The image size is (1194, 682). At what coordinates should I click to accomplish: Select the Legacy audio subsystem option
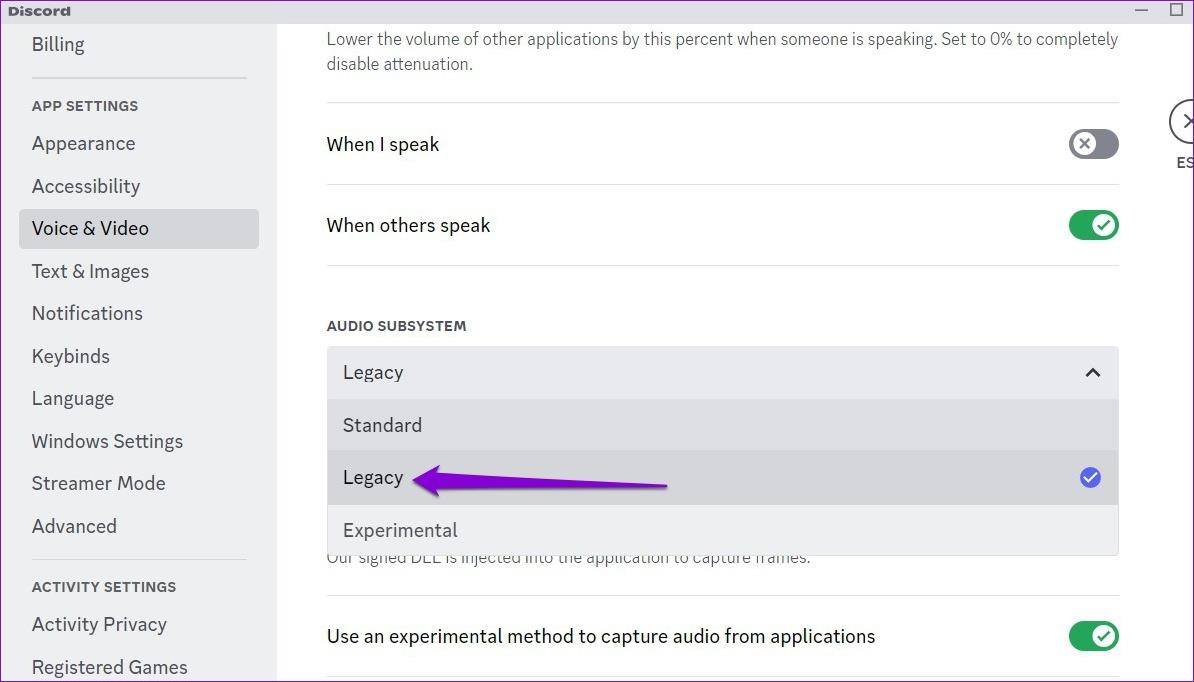(373, 478)
